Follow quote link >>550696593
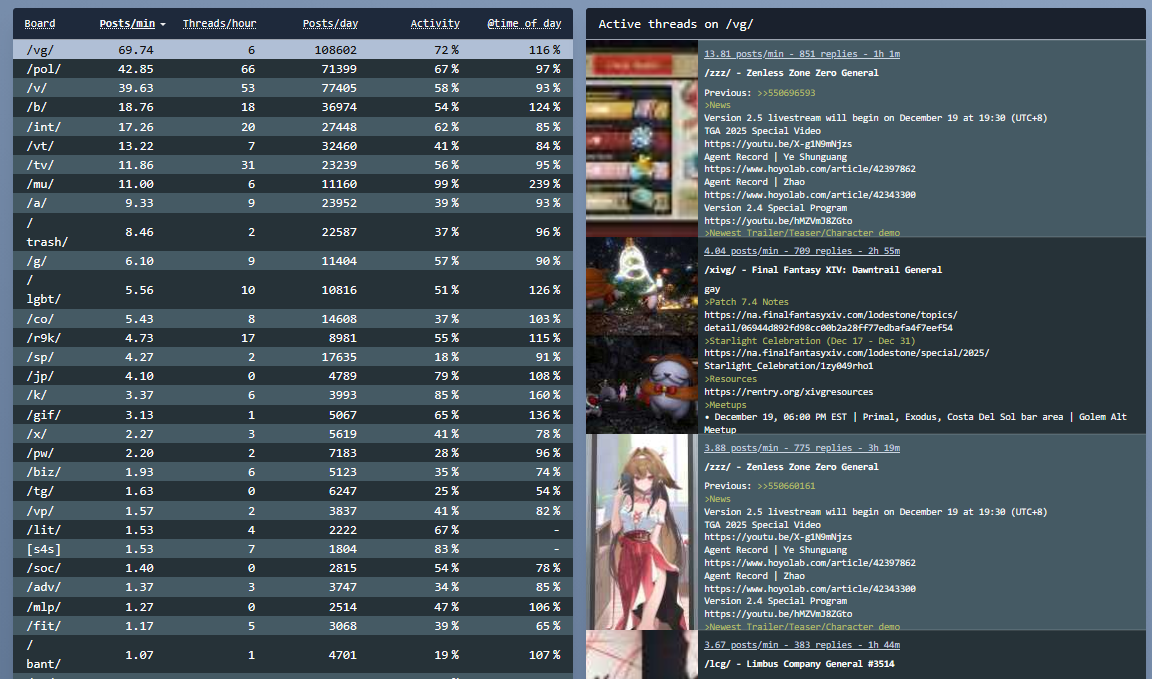Screen dimensions: 1152x679 click(x=786, y=93)
